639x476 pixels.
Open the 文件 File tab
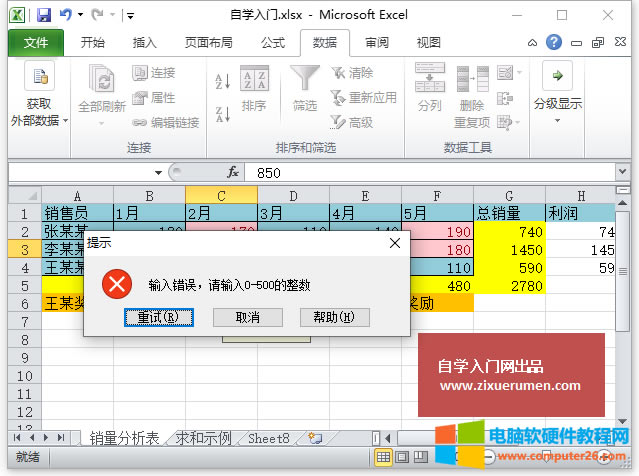coord(36,43)
